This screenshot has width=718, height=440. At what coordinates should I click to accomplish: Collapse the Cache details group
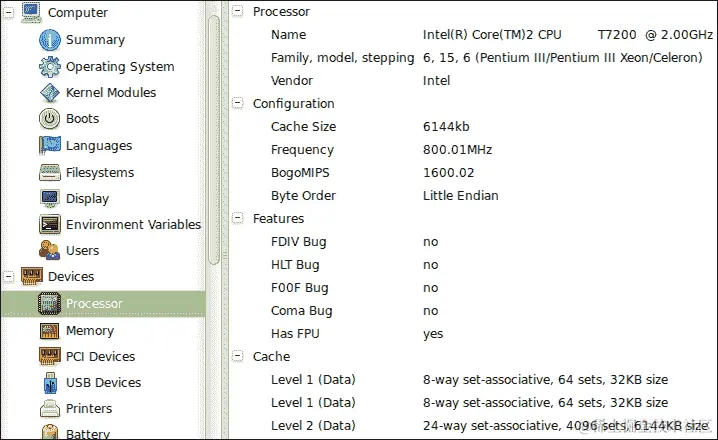pos(237,356)
